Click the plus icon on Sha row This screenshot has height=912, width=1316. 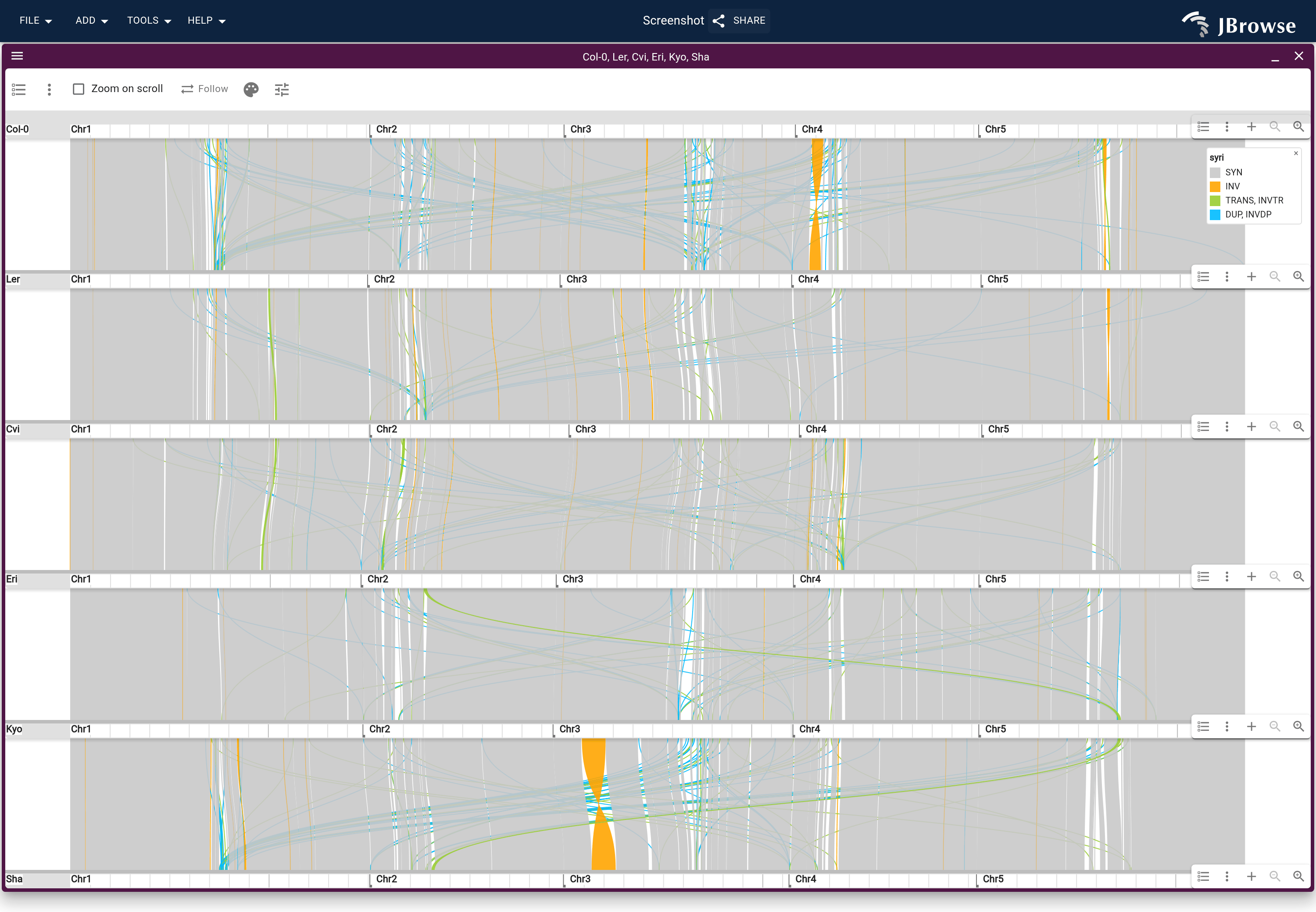tap(1252, 876)
